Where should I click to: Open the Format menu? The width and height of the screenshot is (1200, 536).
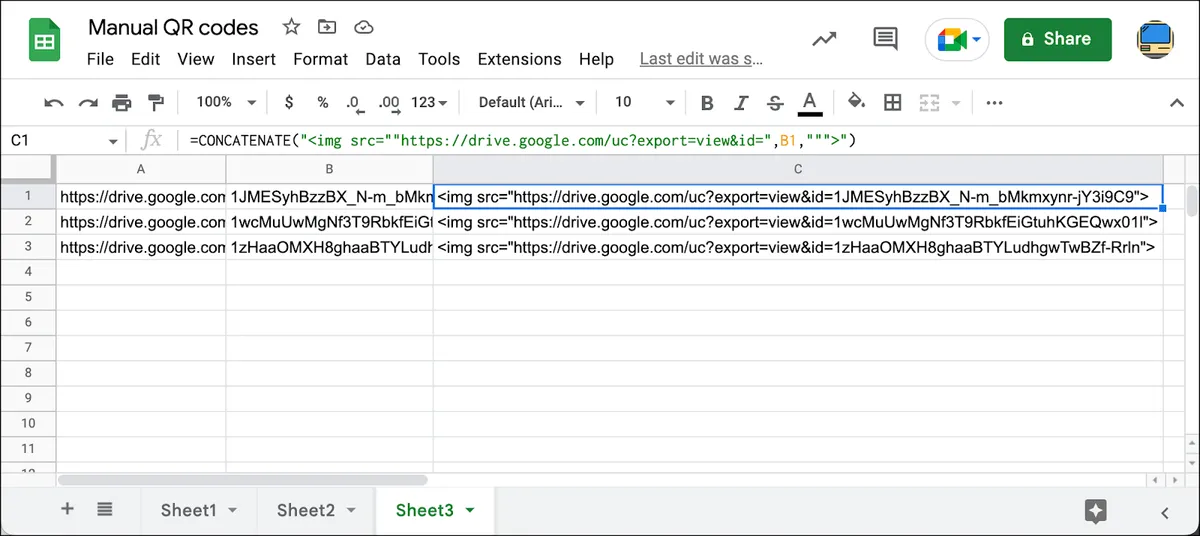click(x=321, y=59)
